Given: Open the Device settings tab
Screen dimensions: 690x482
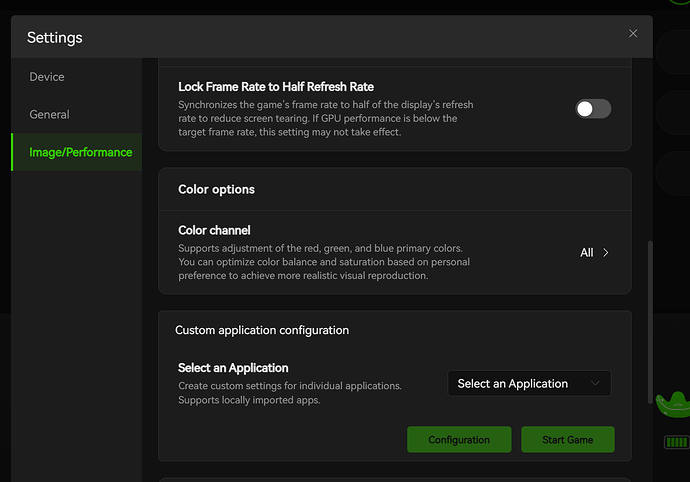Looking at the screenshot, I should tap(76, 77).
